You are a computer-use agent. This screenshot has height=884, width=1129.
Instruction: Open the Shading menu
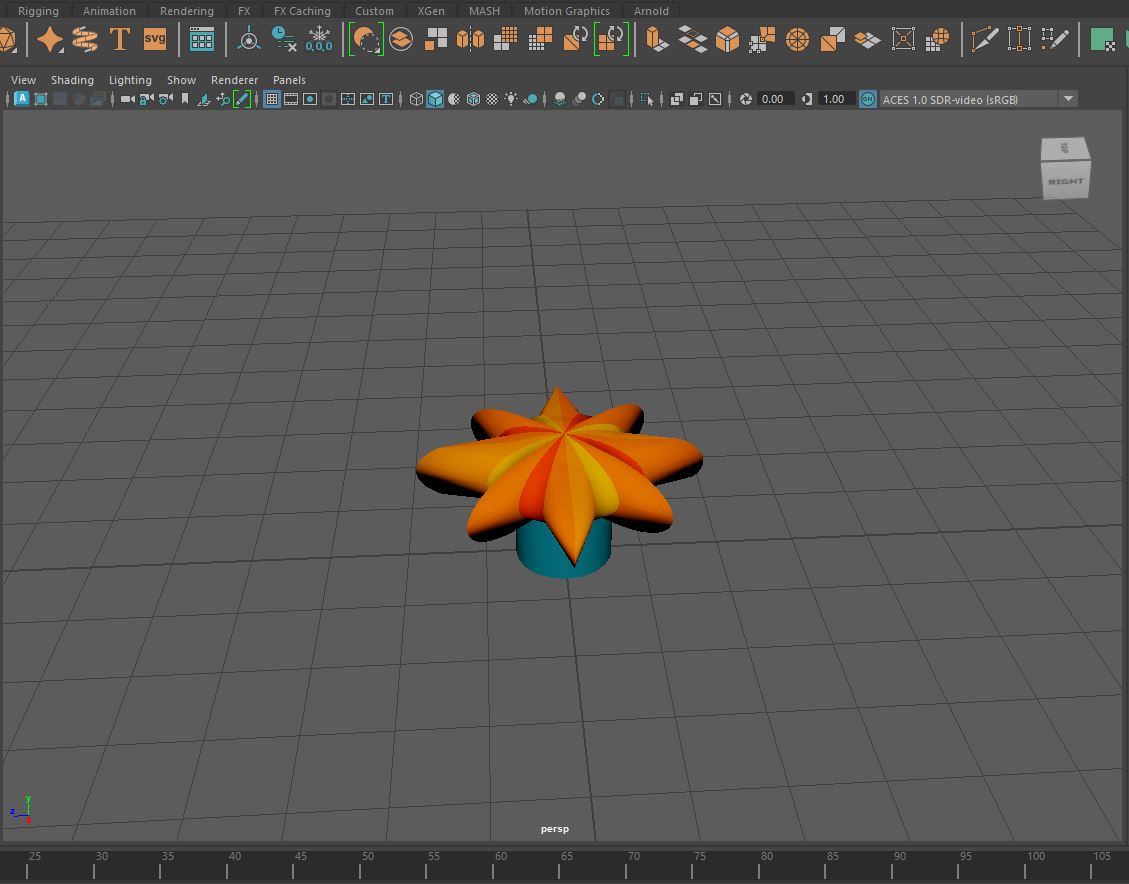click(x=72, y=80)
